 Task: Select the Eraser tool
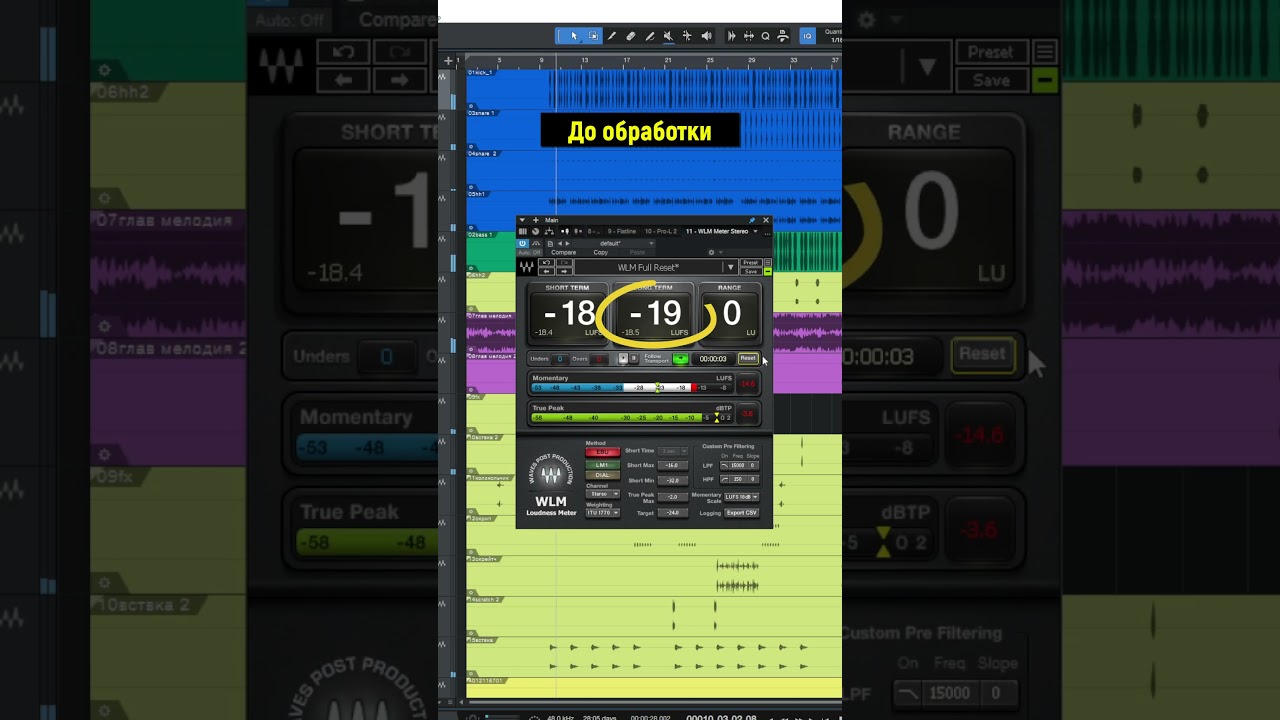631,36
